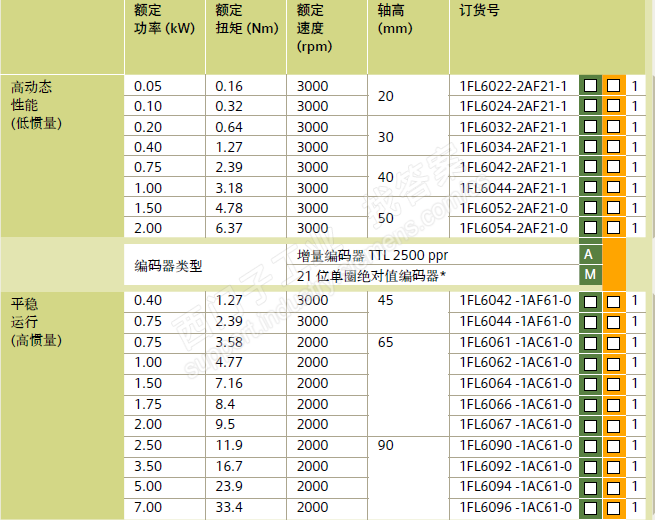Click the green 'M' encoder code cell
655x520 pixels.
590,275
